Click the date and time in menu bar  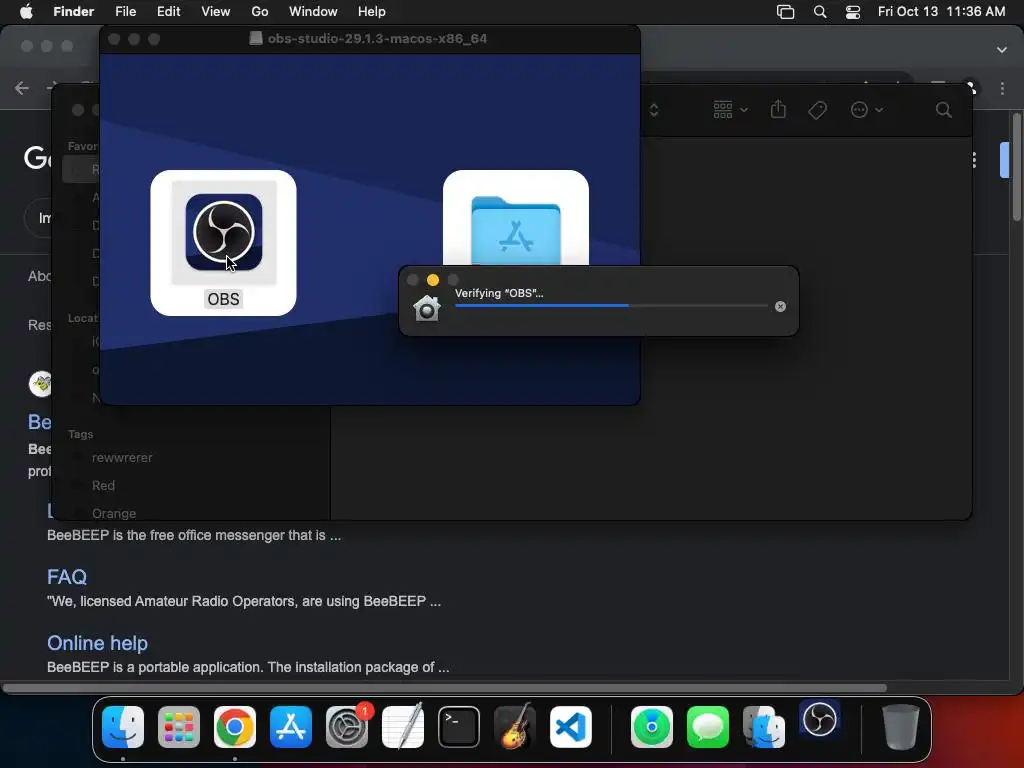(941, 12)
